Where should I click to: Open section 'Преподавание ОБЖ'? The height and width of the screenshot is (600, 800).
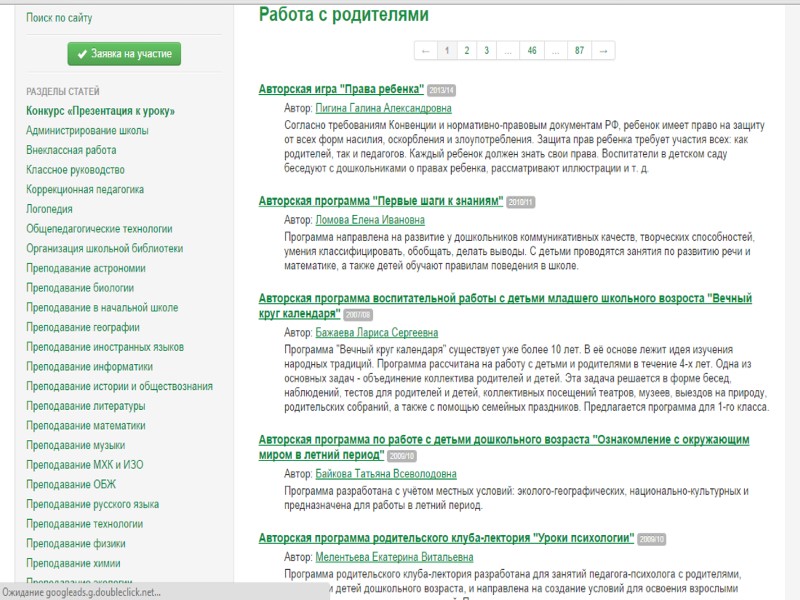(x=71, y=485)
